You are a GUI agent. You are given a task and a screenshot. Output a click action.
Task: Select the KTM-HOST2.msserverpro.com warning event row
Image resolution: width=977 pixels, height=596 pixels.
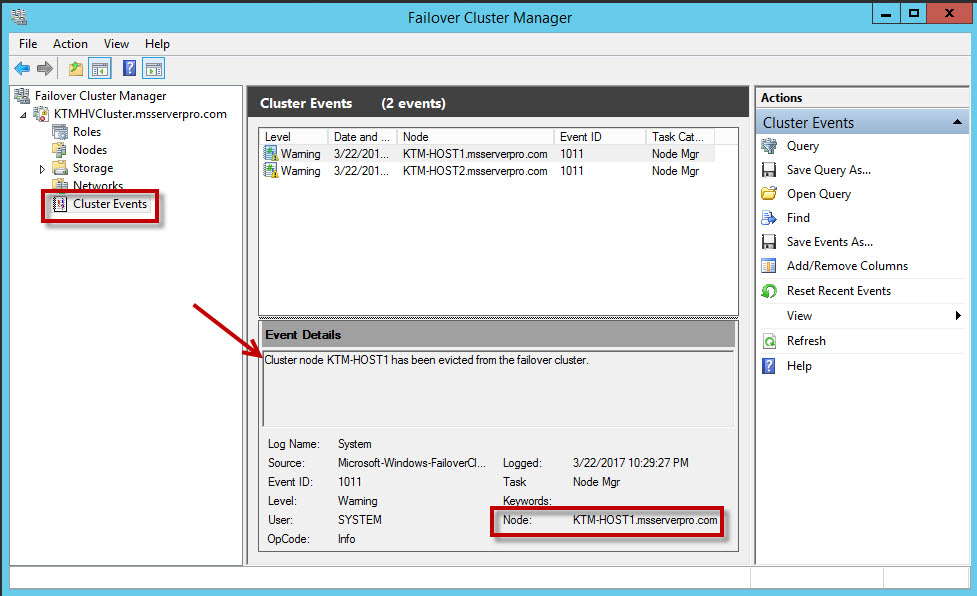[x=487, y=171]
